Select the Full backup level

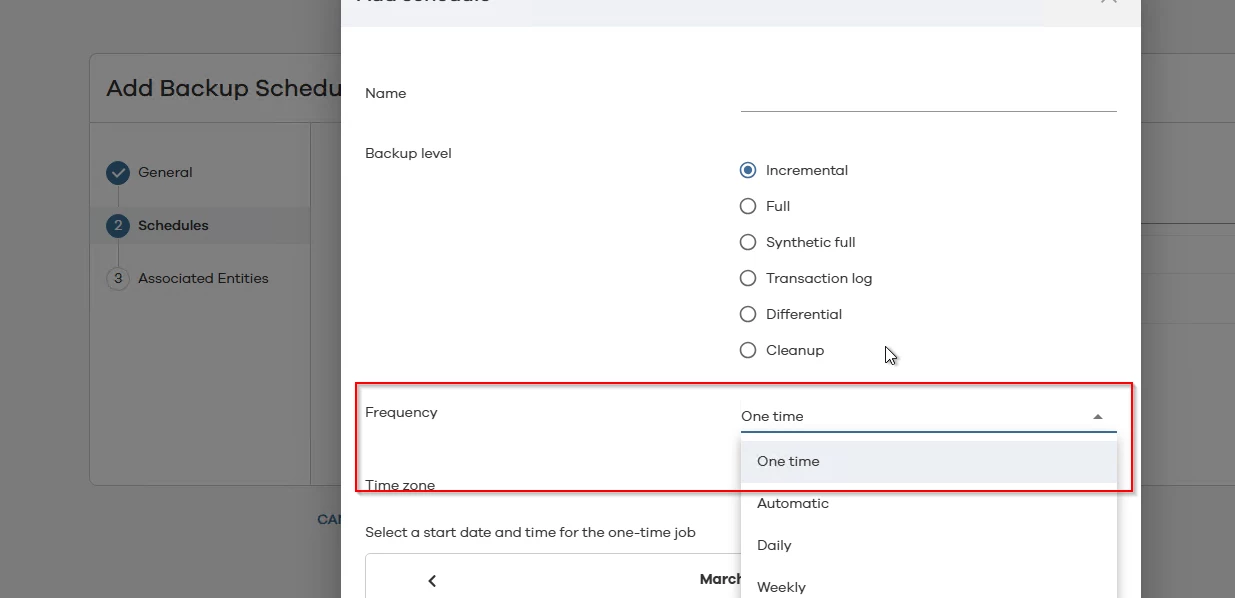(x=748, y=207)
